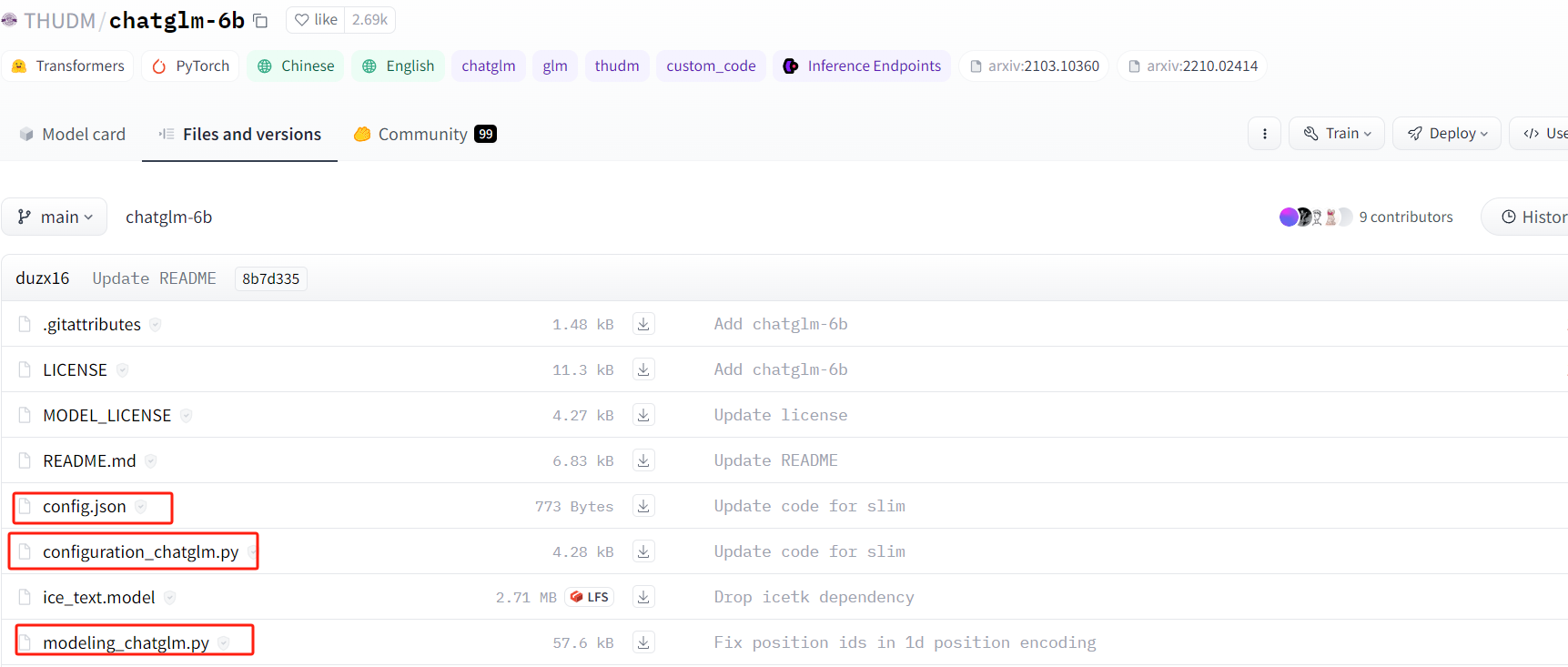Select the Chinese language tag
Screen dimensions: 1568x667
click(296, 66)
